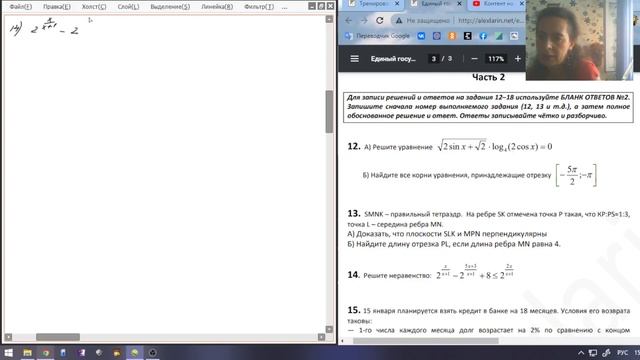The image size is (640, 360).
Task: Open the Переводчик Google bookmark
Action: 377,36
